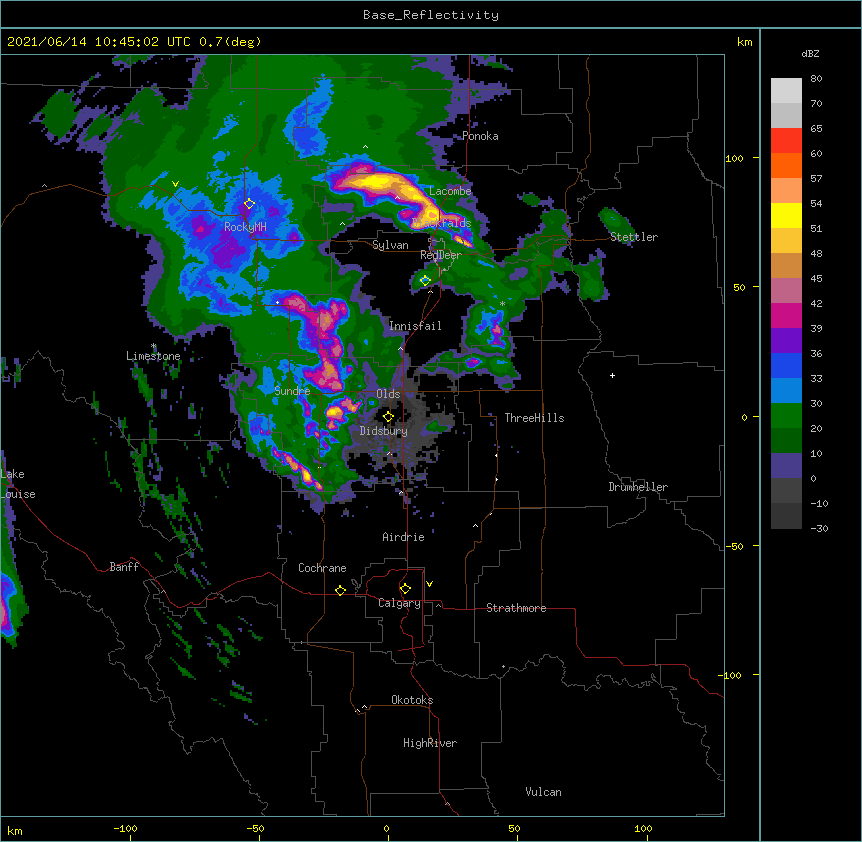862x842 pixels.
Task: Select the yellow diamond marker between Olds and Didsbury
Action: (x=388, y=417)
